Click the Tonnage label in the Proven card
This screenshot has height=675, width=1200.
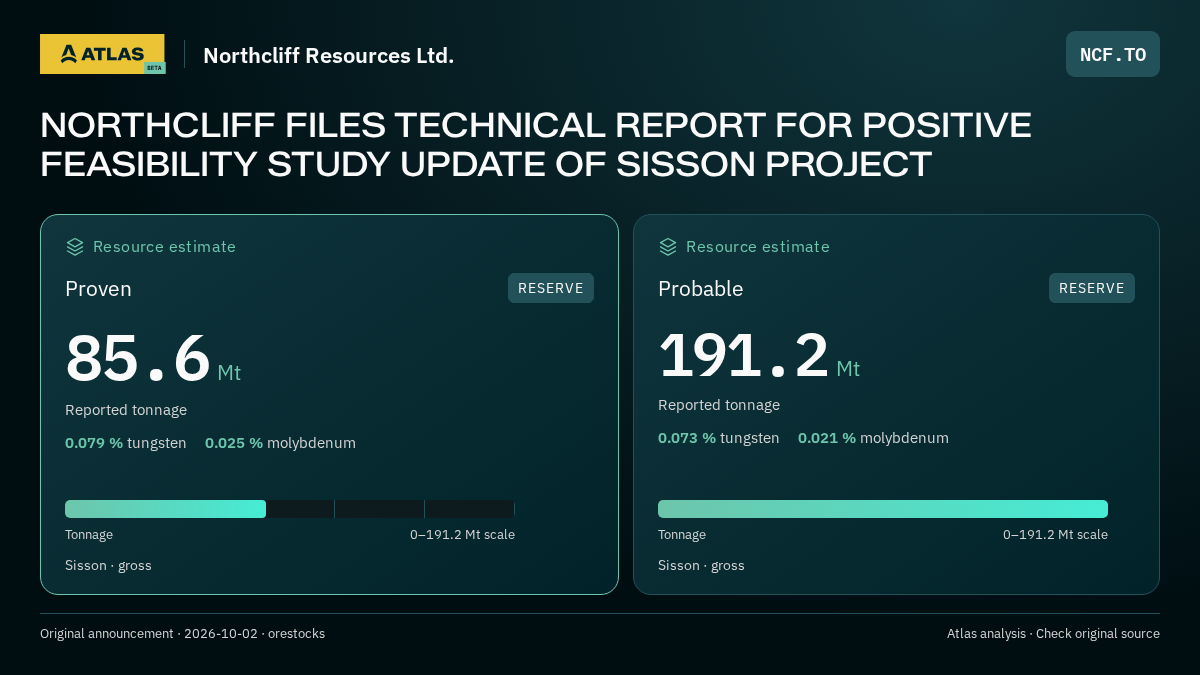click(89, 535)
